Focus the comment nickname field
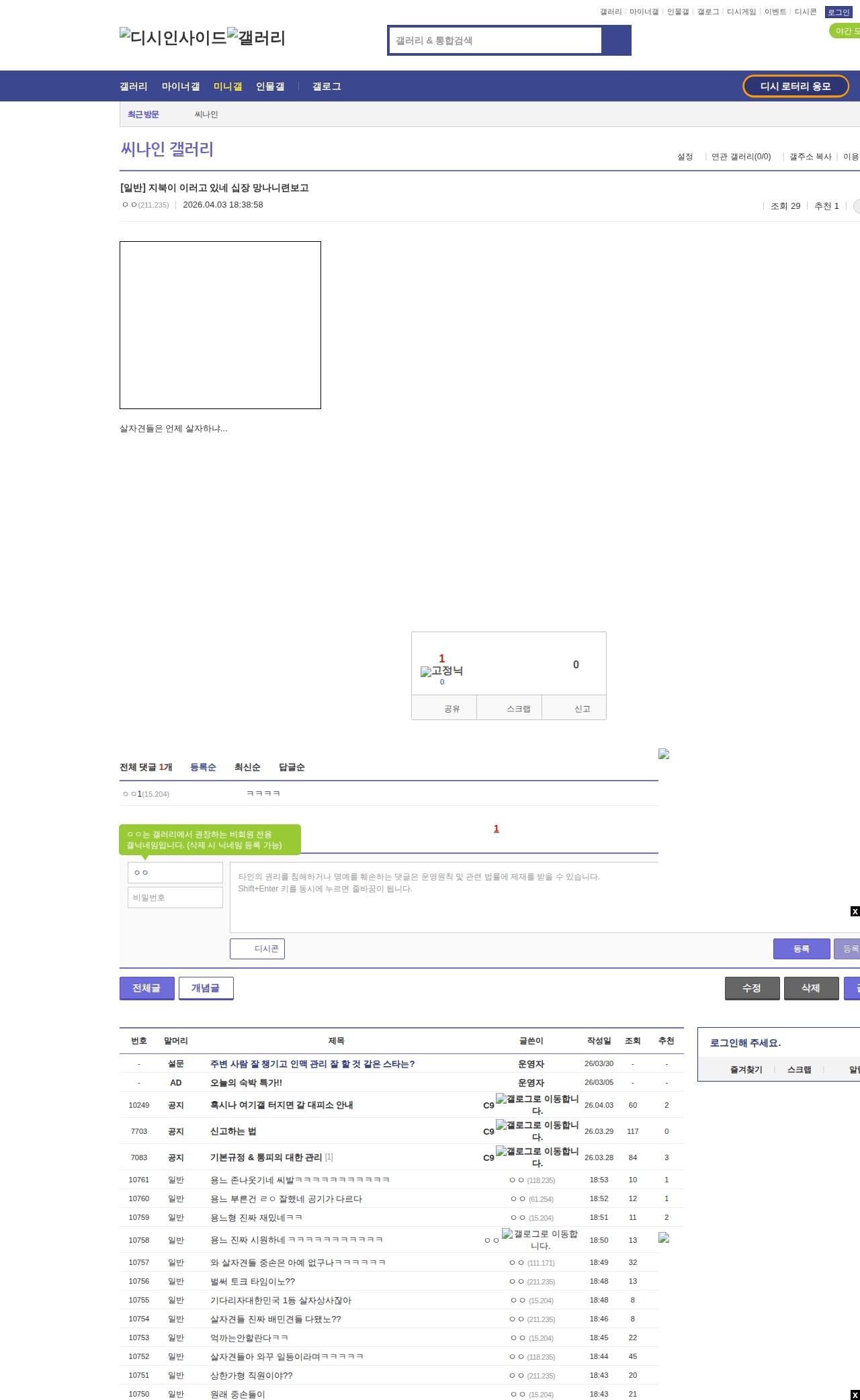This screenshot has width=860, height=1400. click(175, 873)
